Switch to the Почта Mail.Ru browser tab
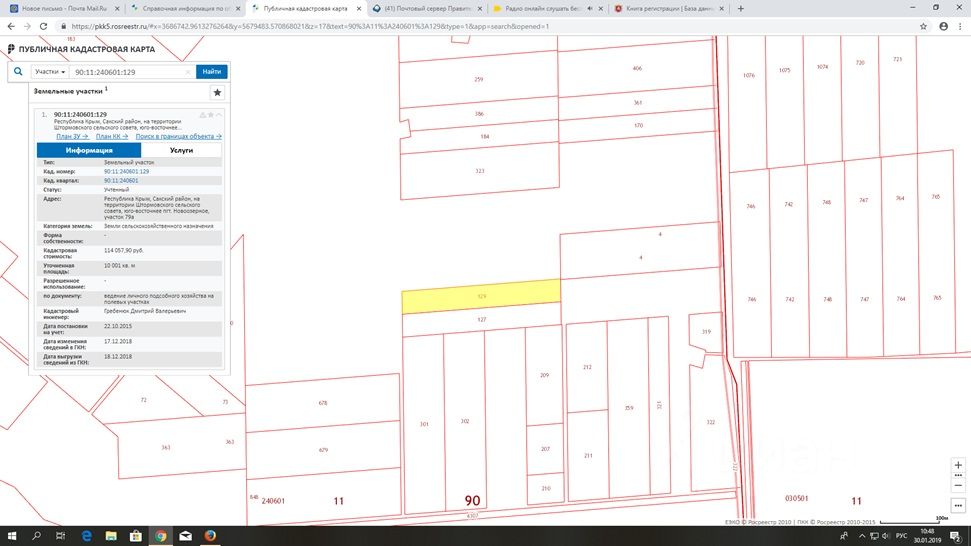 pos(64,9)
